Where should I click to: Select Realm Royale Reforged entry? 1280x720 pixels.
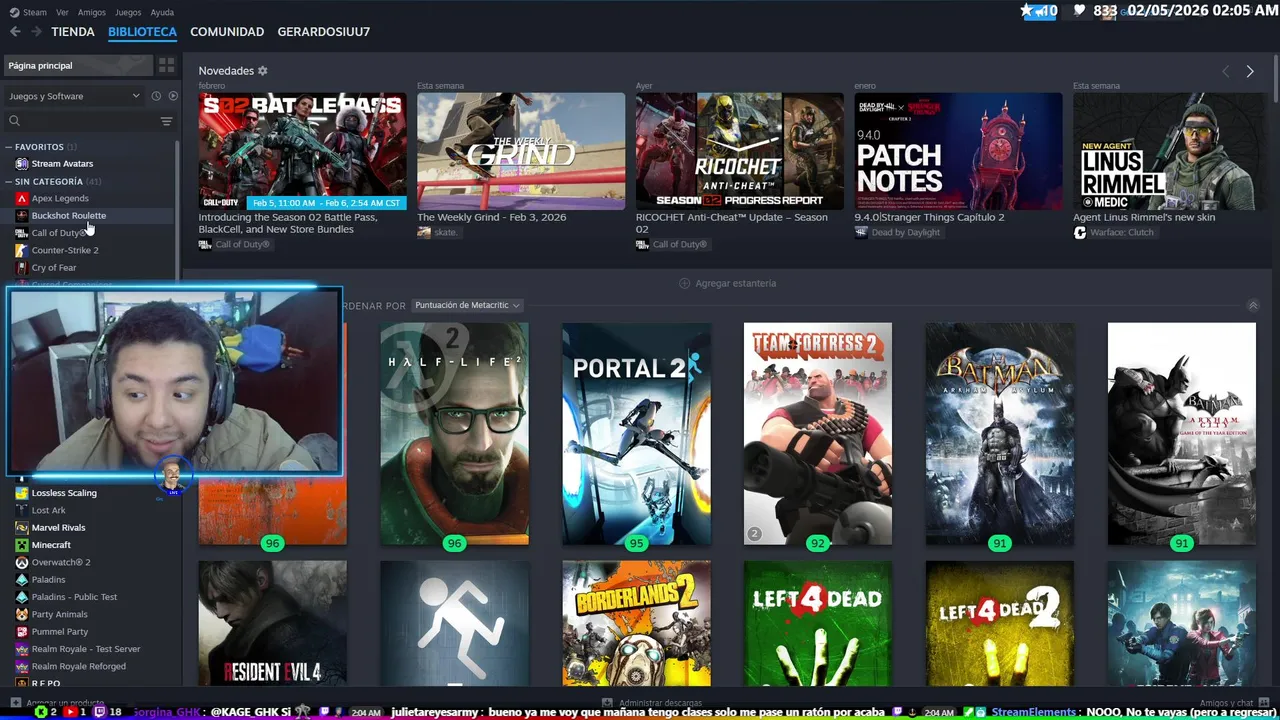(x=78, y=666)
